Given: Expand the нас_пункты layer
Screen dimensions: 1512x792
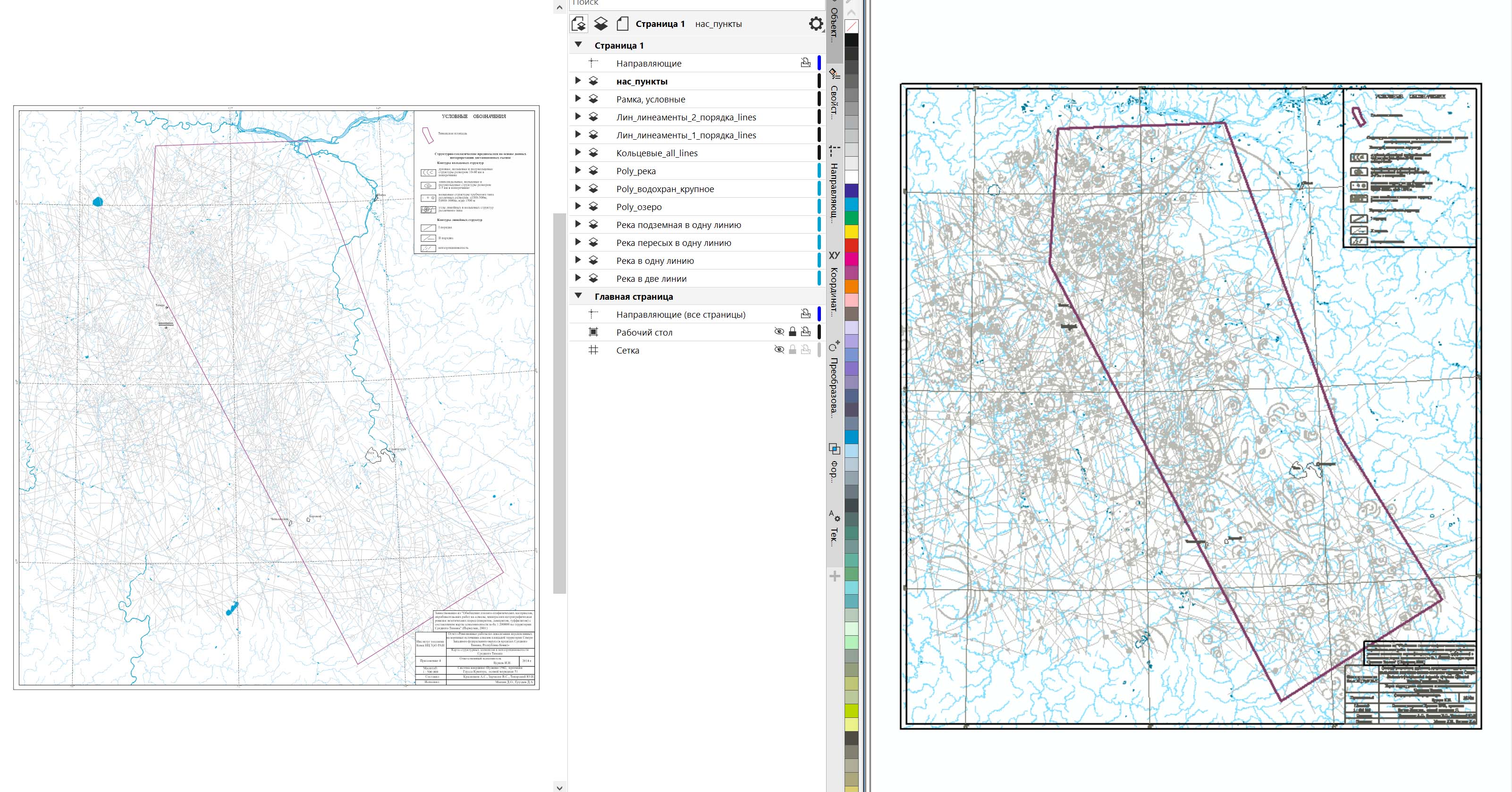Looking at the screenshot, I should (x=578, y=81).
